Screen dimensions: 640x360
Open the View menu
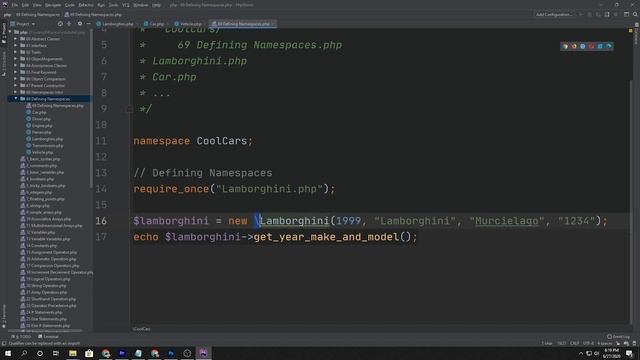37,5
